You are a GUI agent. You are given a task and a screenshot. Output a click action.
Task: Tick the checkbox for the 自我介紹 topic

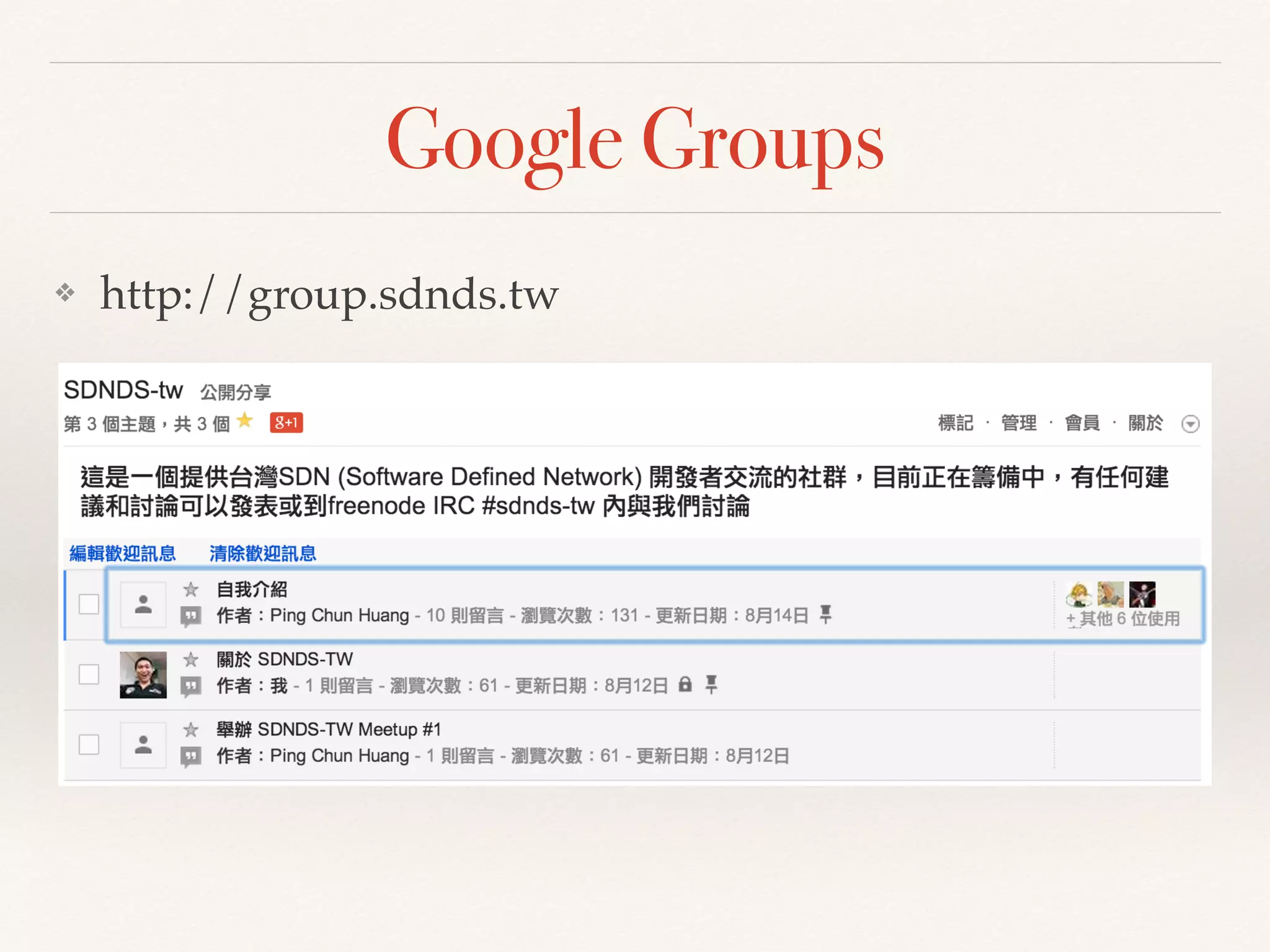coord(89,604)
